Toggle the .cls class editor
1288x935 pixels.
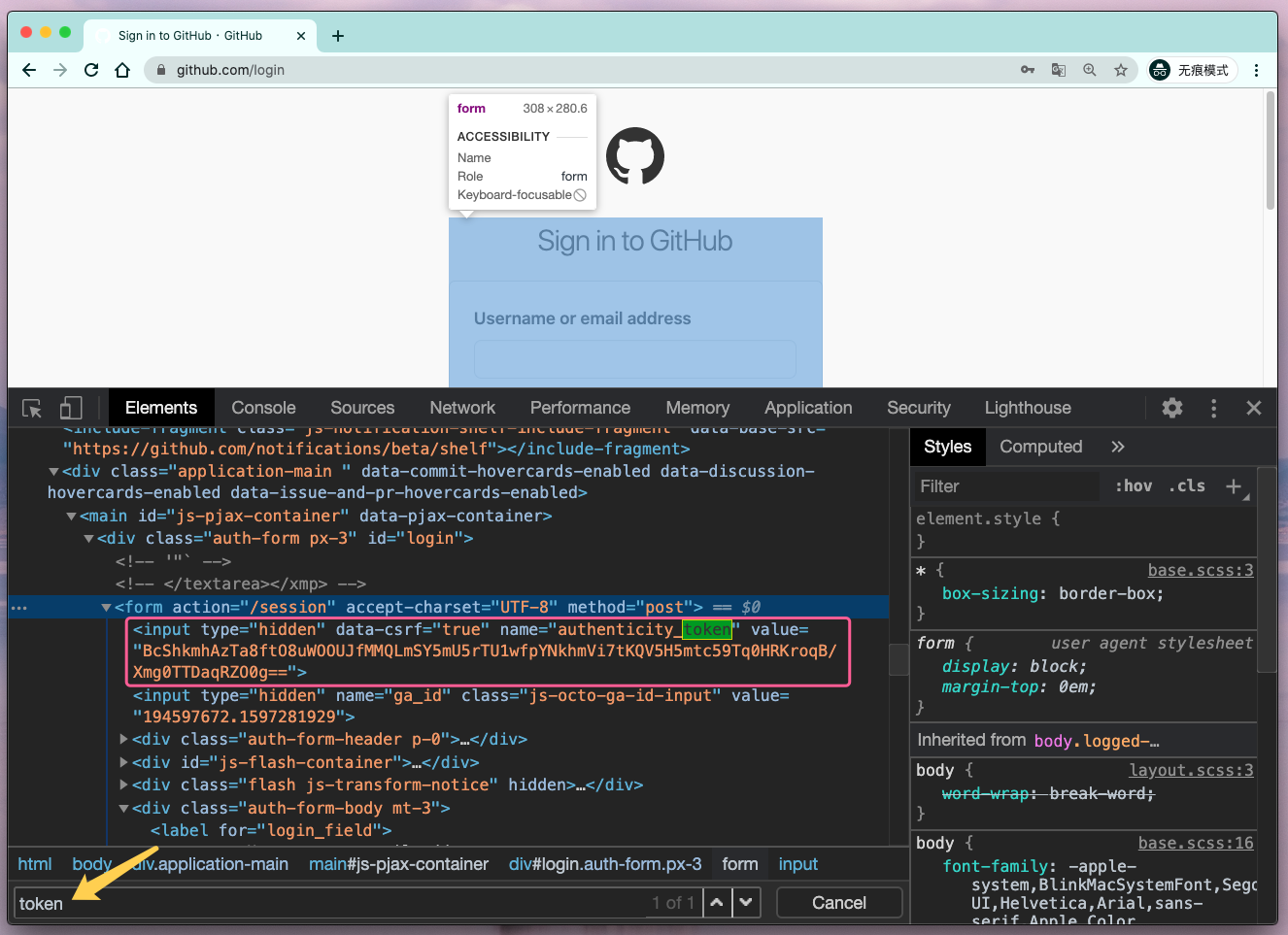(x=1187, y=486)
